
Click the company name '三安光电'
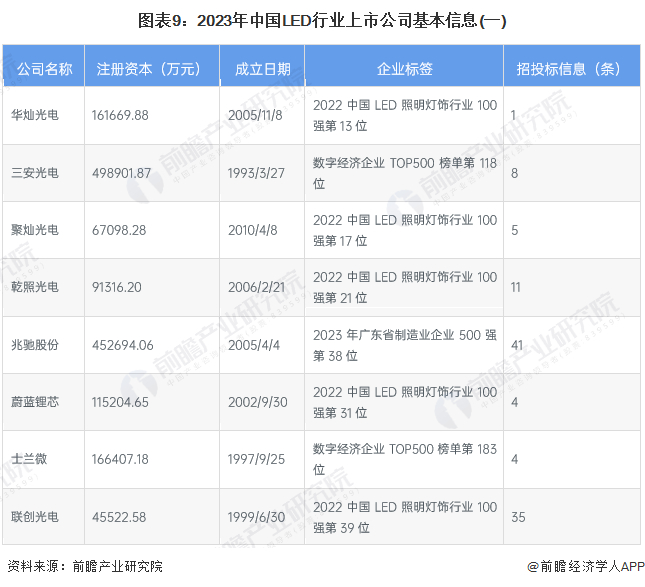point(35,173)
